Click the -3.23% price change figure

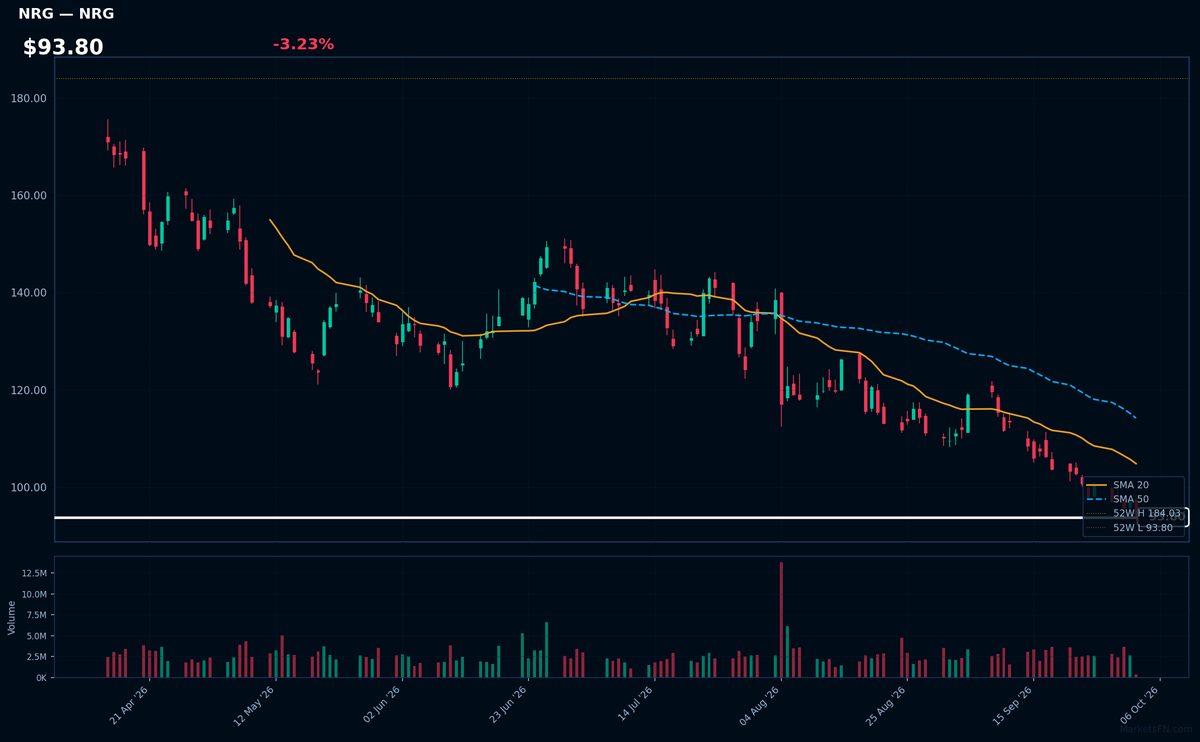[x=303, y=44]
